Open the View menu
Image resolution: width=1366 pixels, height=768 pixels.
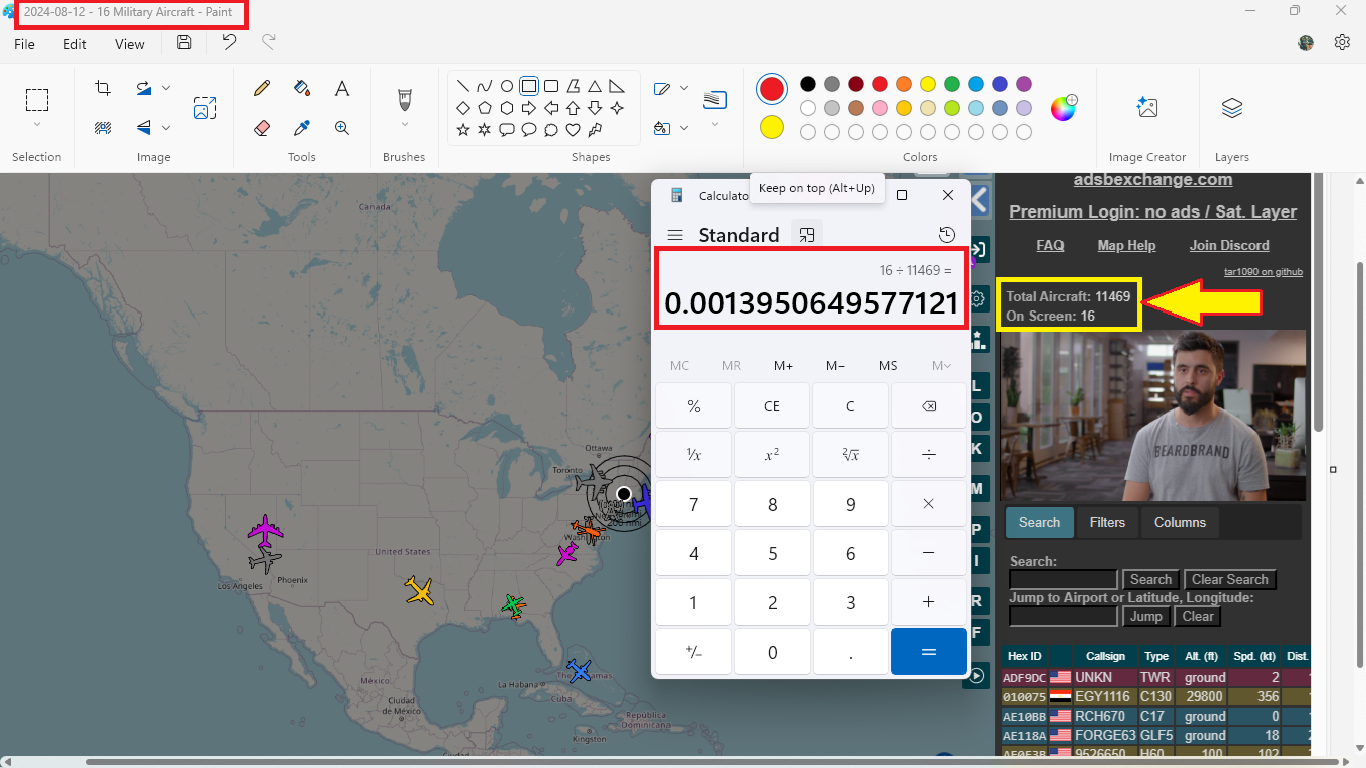click(130, 44)
